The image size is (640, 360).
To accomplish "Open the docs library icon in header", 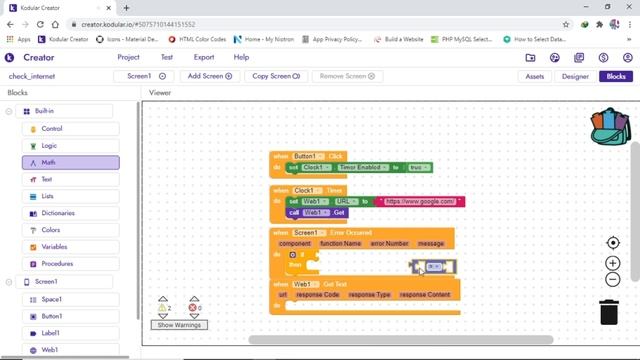I will coord(579,58).
